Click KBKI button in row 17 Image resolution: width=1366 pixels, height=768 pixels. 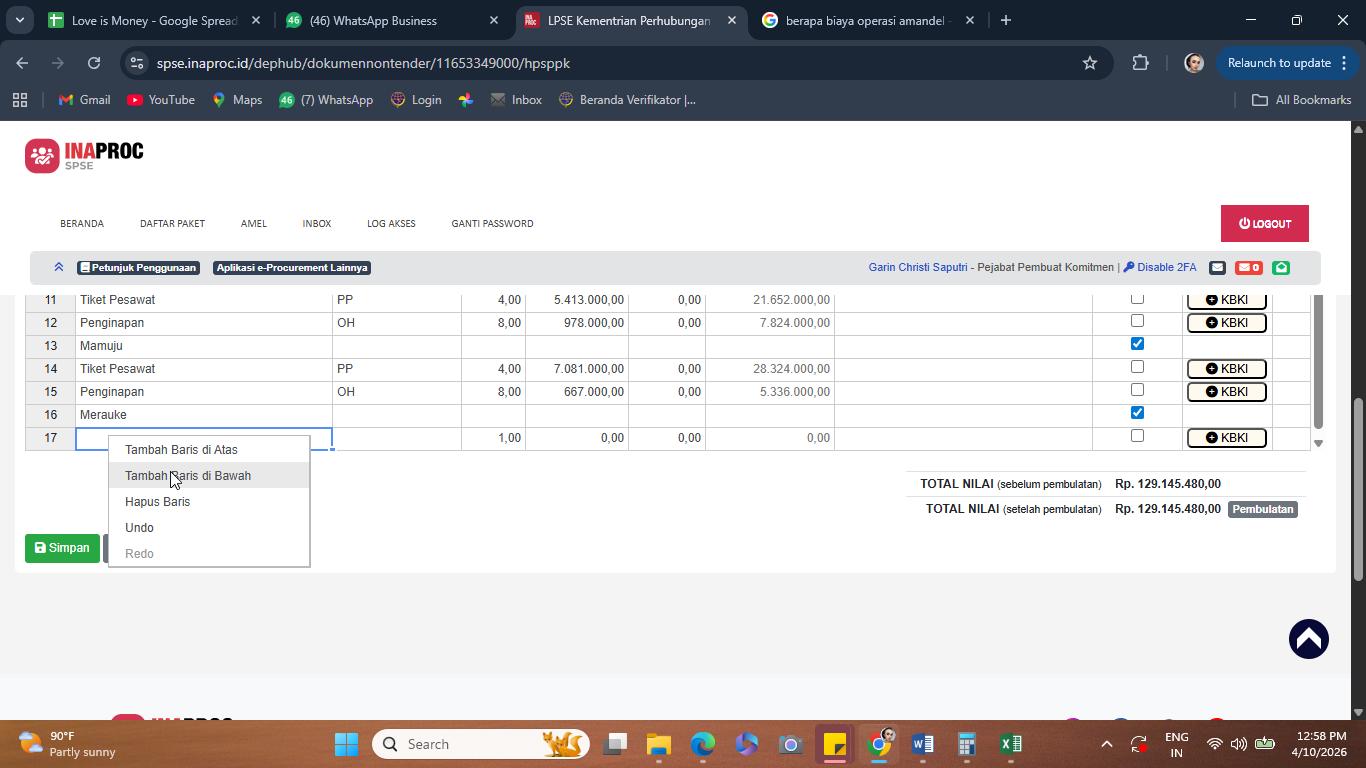pos(1227,438)
